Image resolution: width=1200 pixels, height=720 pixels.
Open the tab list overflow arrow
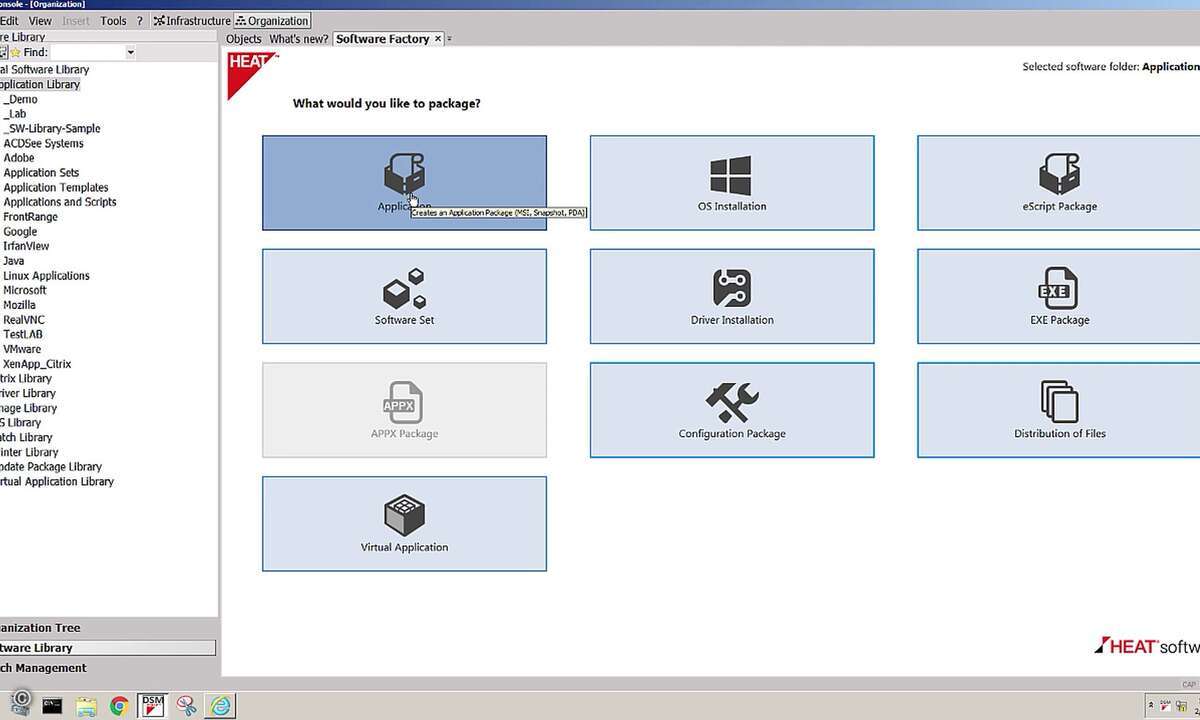click(449, 39)
